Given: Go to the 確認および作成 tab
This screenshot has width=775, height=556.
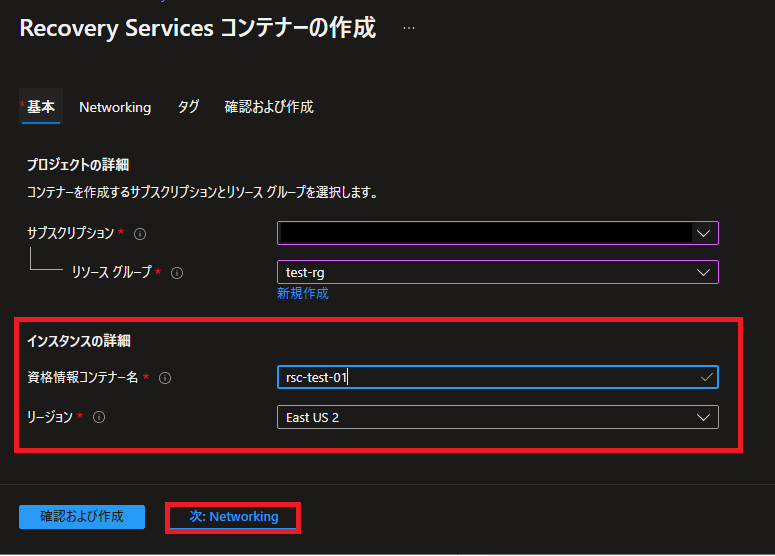Looking at the screenshot, I should pyautogui.click(x=269, y=107).
